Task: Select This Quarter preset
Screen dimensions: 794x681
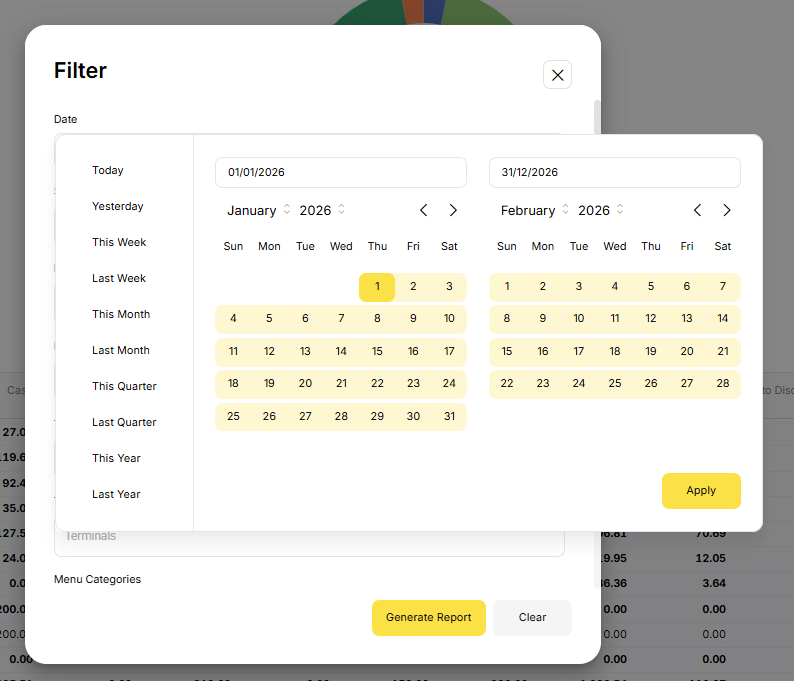Action: point(125,386)
